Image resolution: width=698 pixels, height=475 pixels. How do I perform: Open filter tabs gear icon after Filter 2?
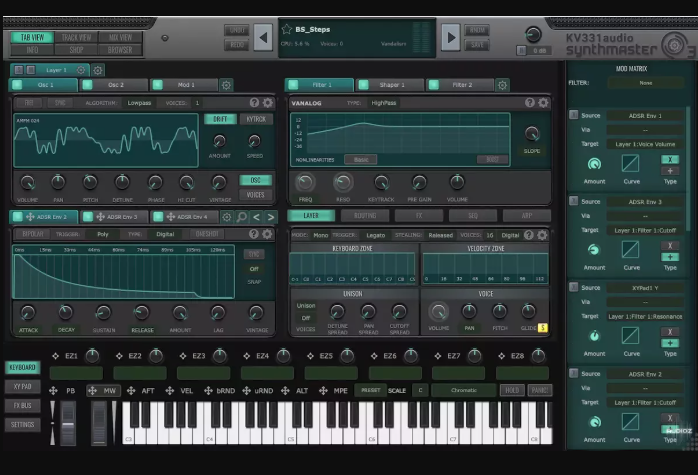click(502, 85)
